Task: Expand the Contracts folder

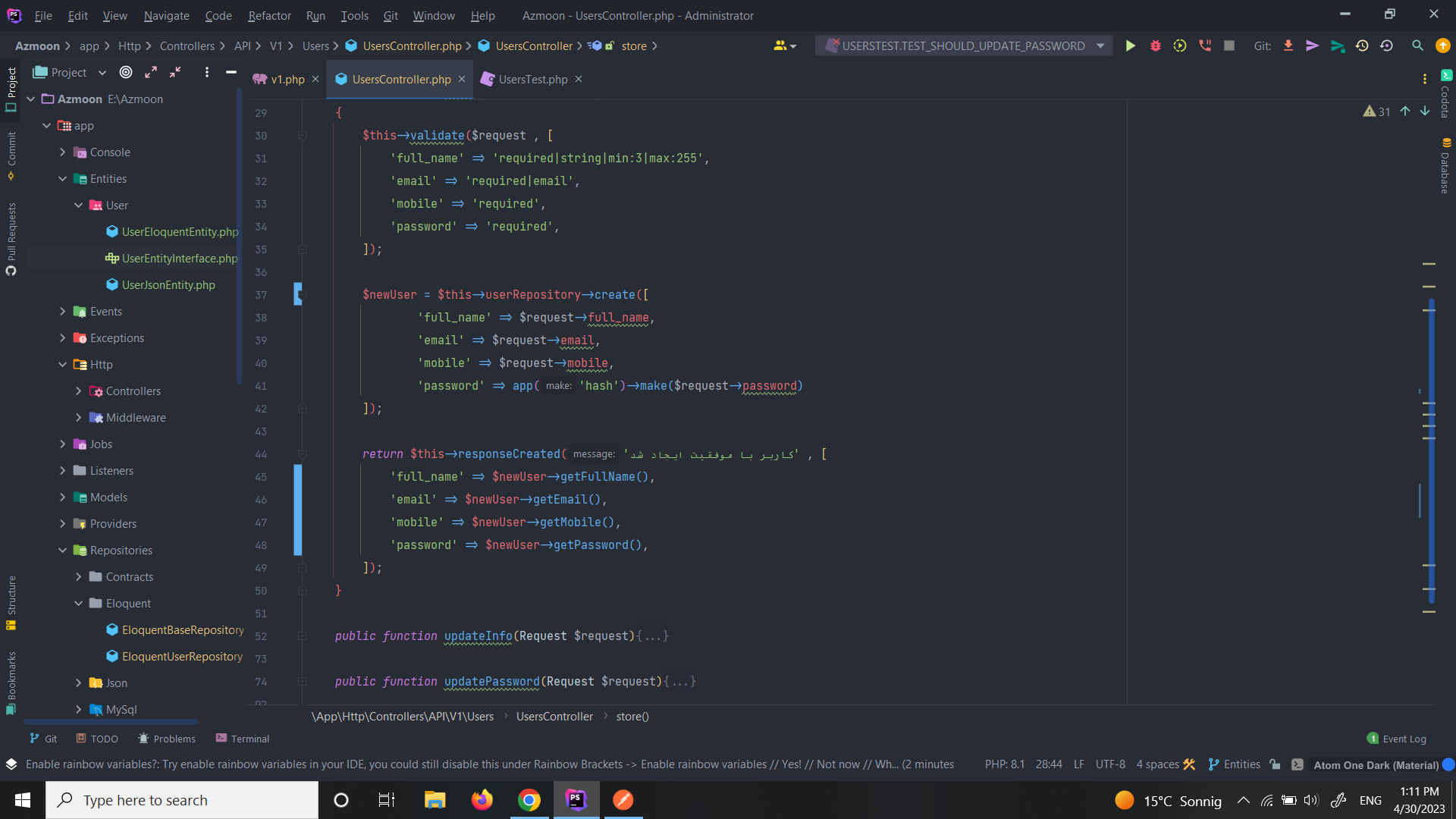Action: [78, 577]
